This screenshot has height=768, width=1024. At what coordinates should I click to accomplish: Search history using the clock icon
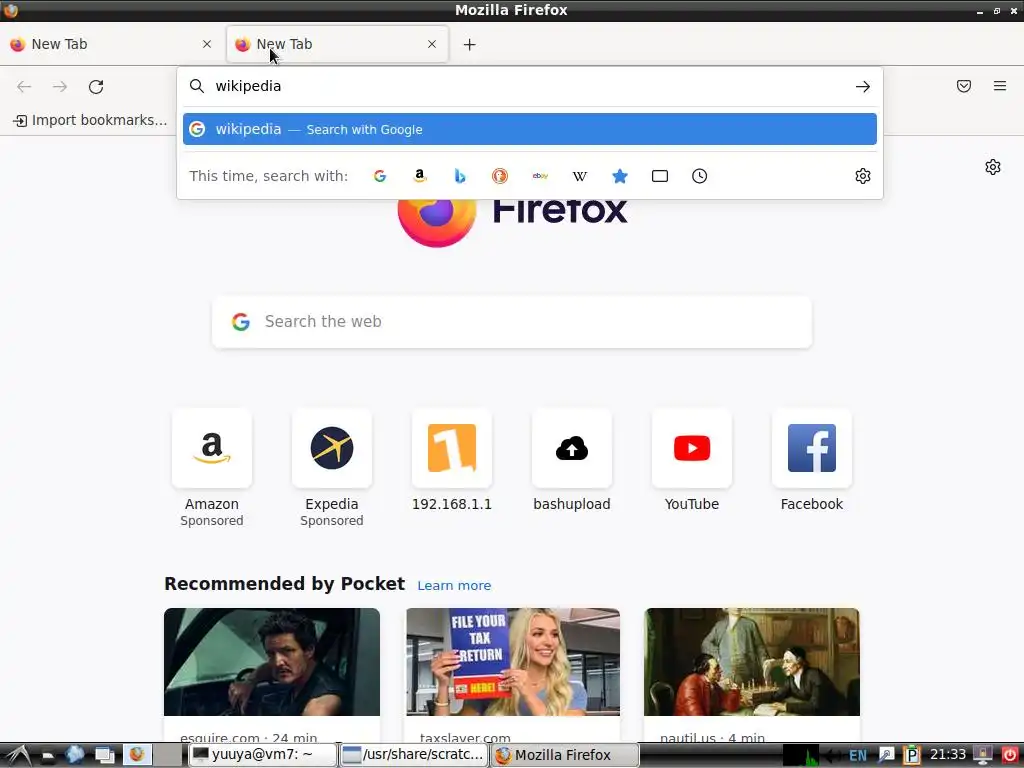pos(699,176)
